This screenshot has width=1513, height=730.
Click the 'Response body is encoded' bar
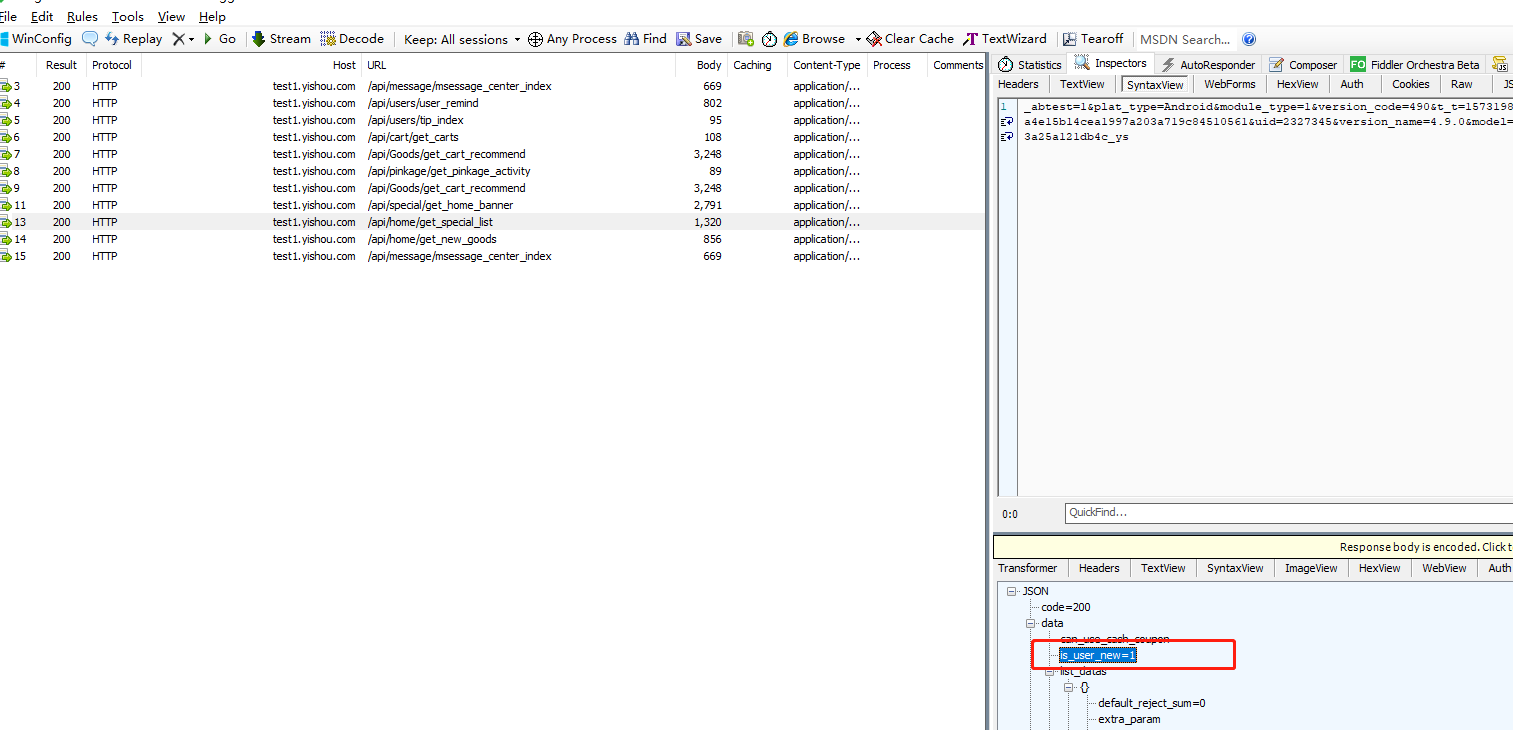tap(1253, 547)
